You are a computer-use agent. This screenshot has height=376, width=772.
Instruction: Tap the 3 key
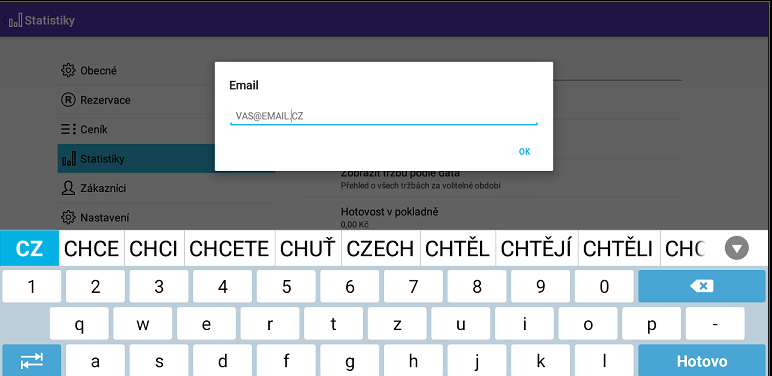pos(159,286)
